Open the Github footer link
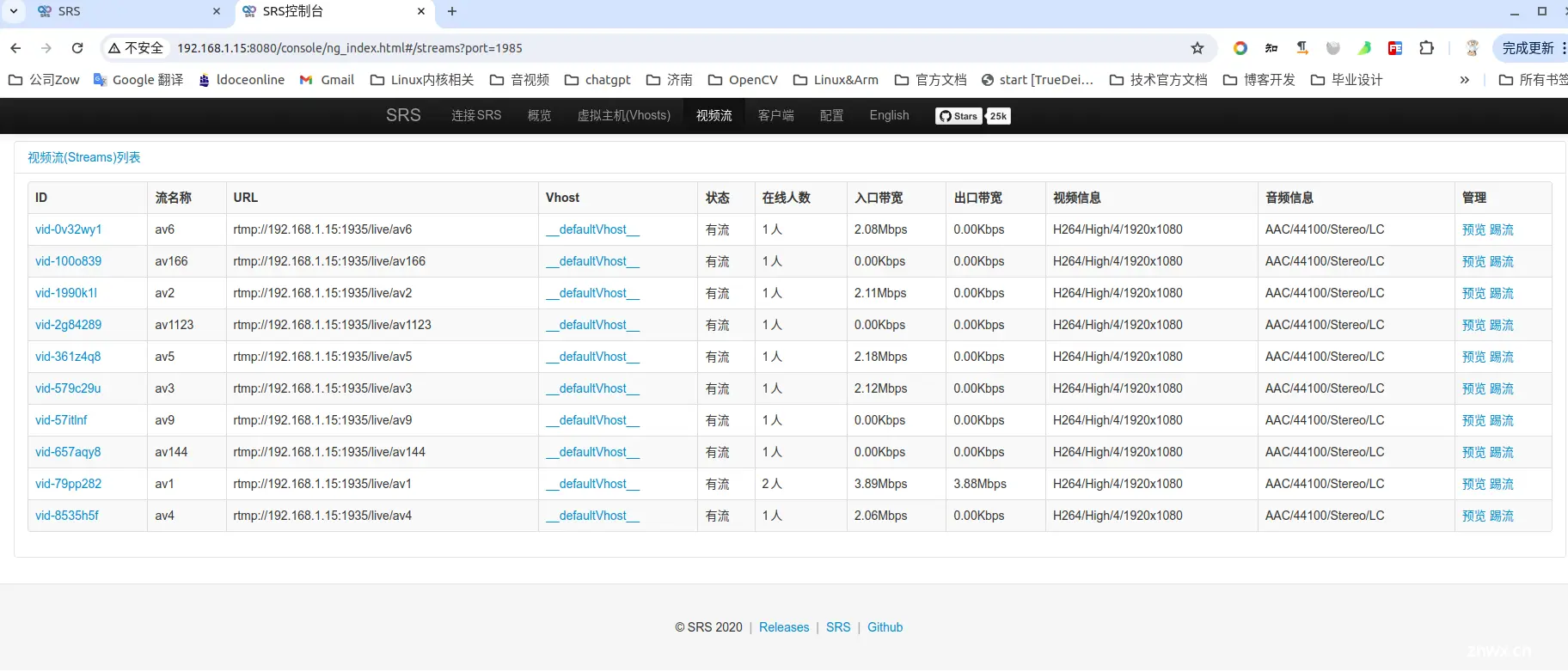 tap(885, 627)
